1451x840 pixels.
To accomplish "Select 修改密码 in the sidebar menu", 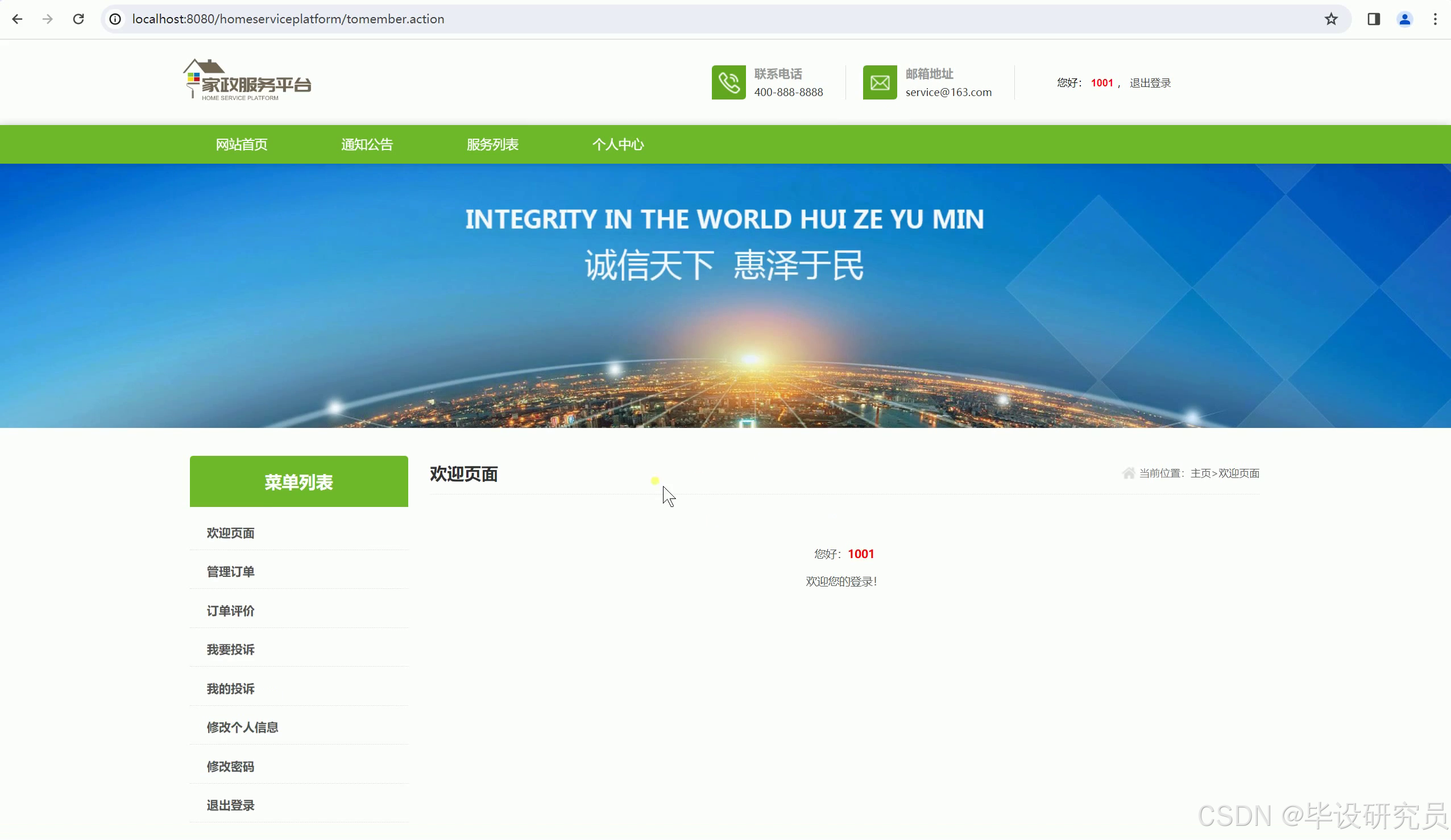I will 230,766.
